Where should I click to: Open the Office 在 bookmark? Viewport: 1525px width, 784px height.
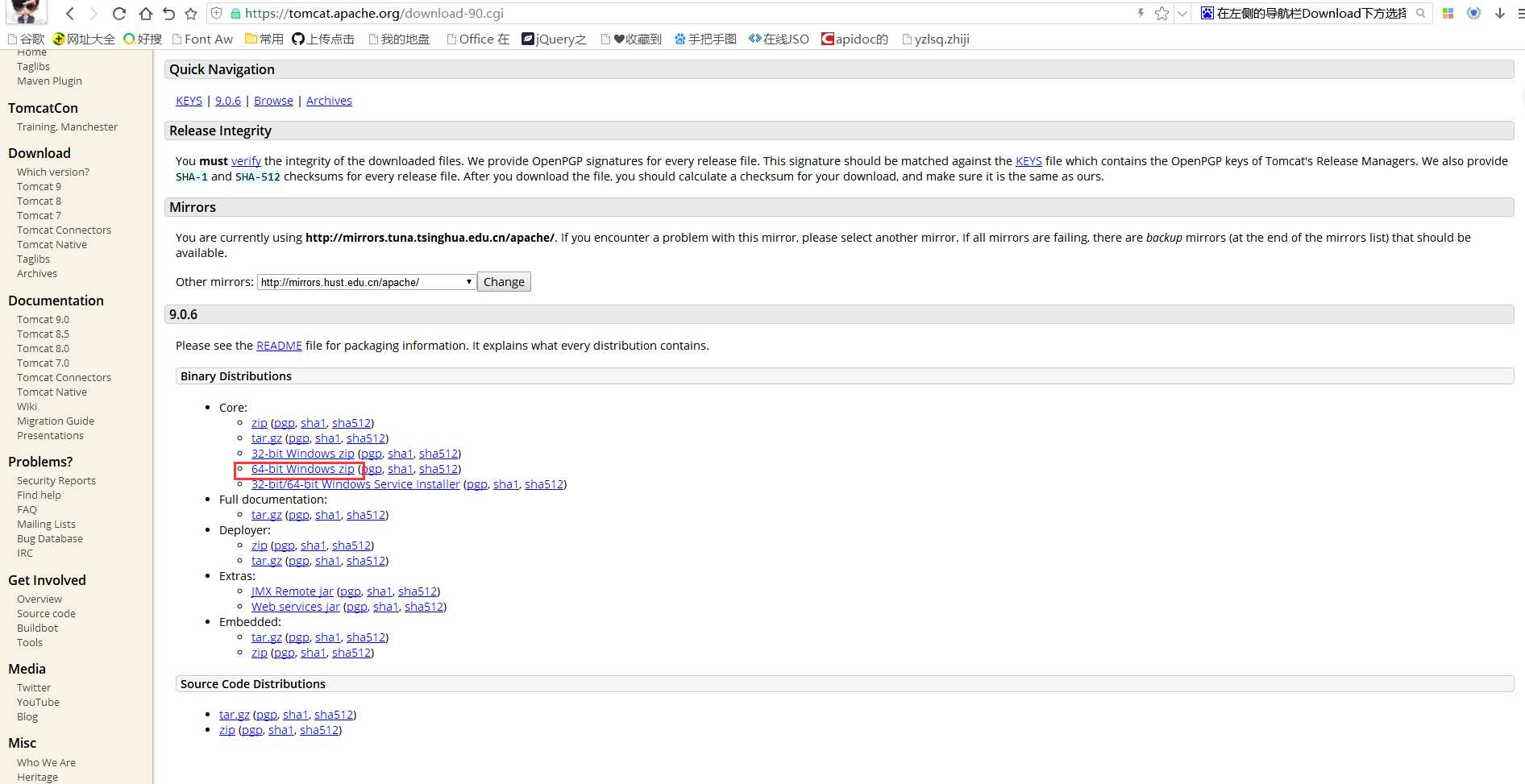point(478,39)
